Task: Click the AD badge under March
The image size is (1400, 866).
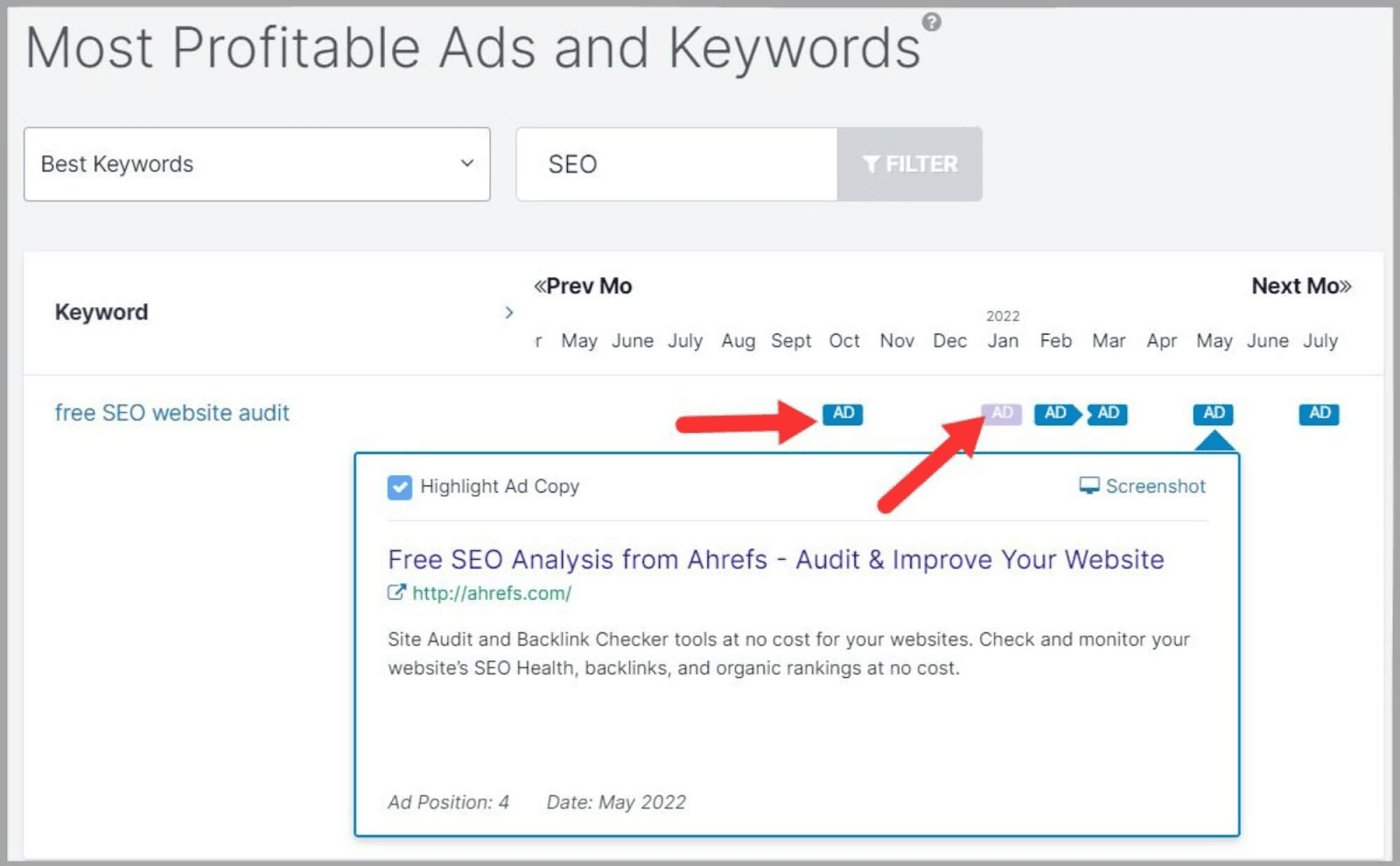Action: point(1108,414)
